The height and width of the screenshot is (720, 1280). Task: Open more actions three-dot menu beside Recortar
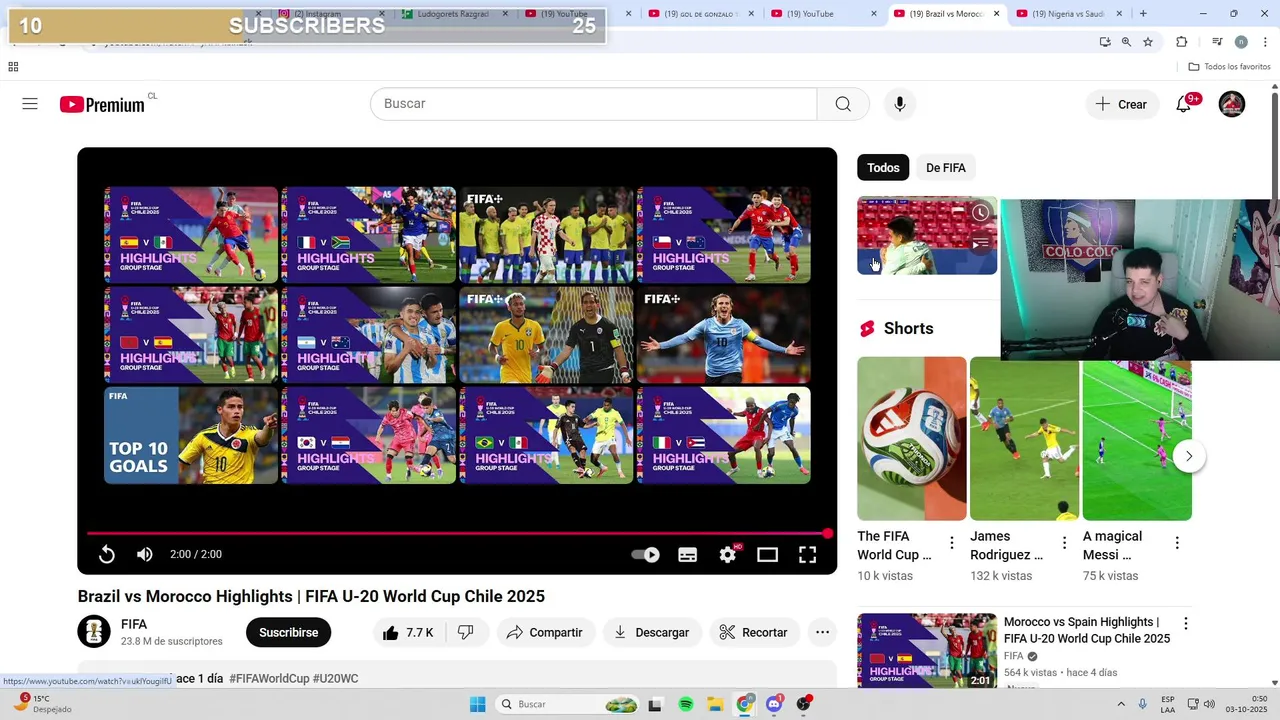[822, 632]
